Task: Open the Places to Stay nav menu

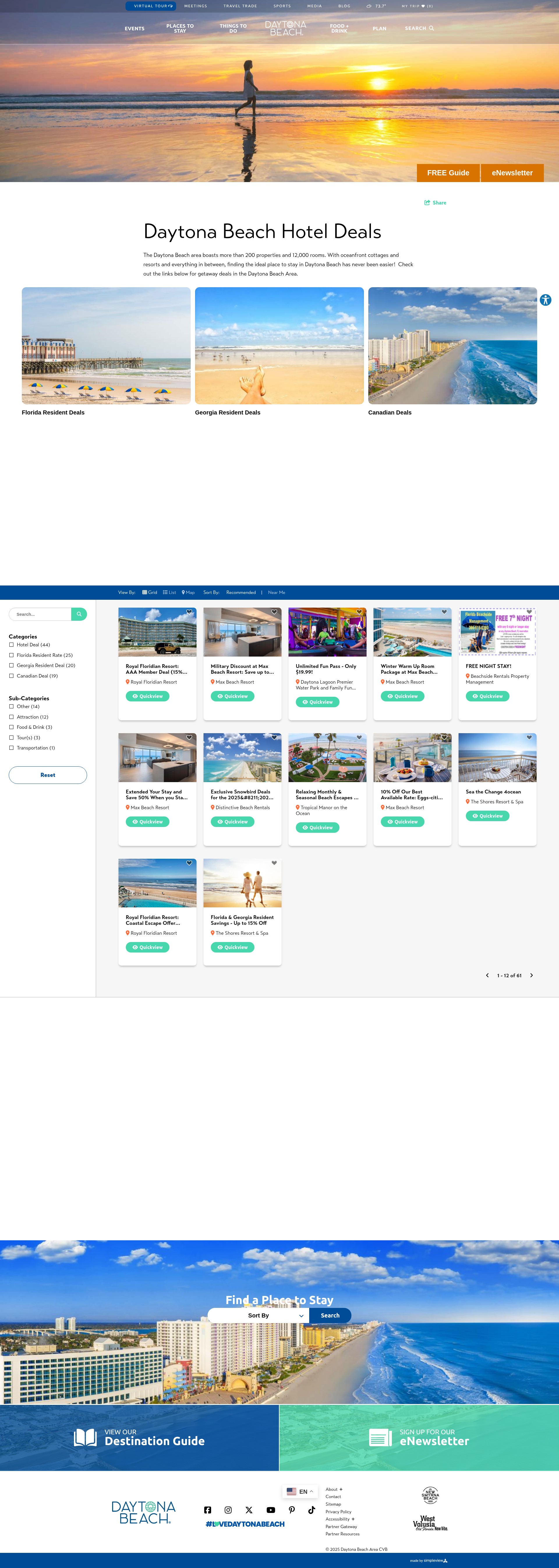Action: 180,29
